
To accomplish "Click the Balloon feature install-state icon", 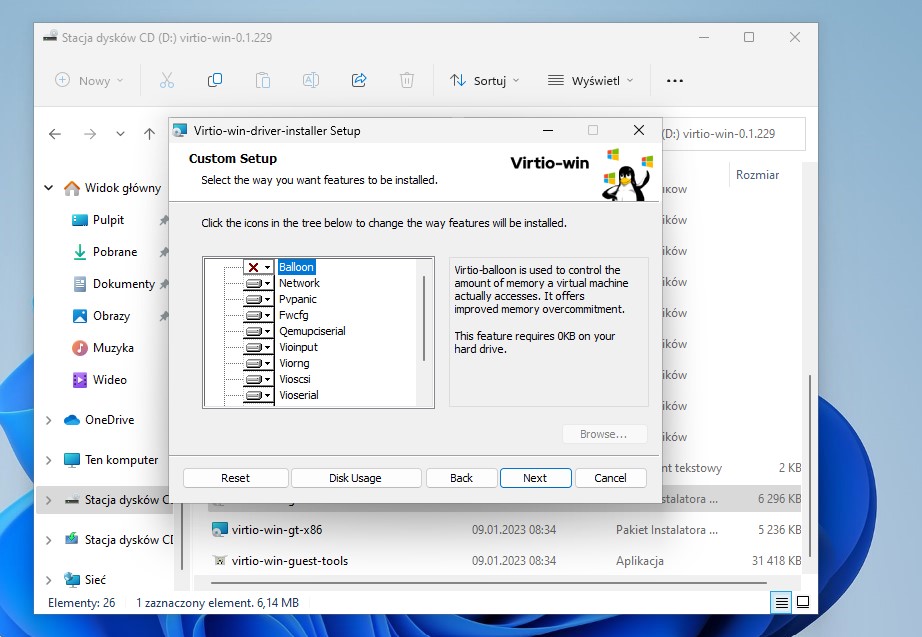I will (x=258, y=267).
